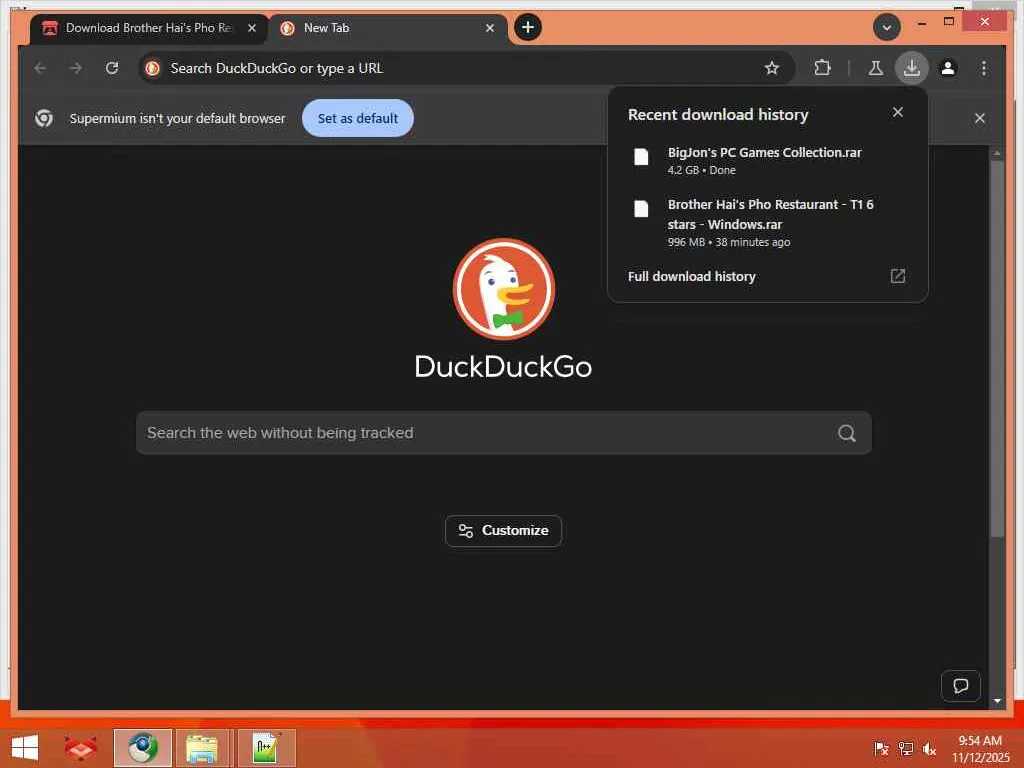Open the browser three-dot menu
This screenshot has width=1024, height=768.
click(x=984, y=68)
